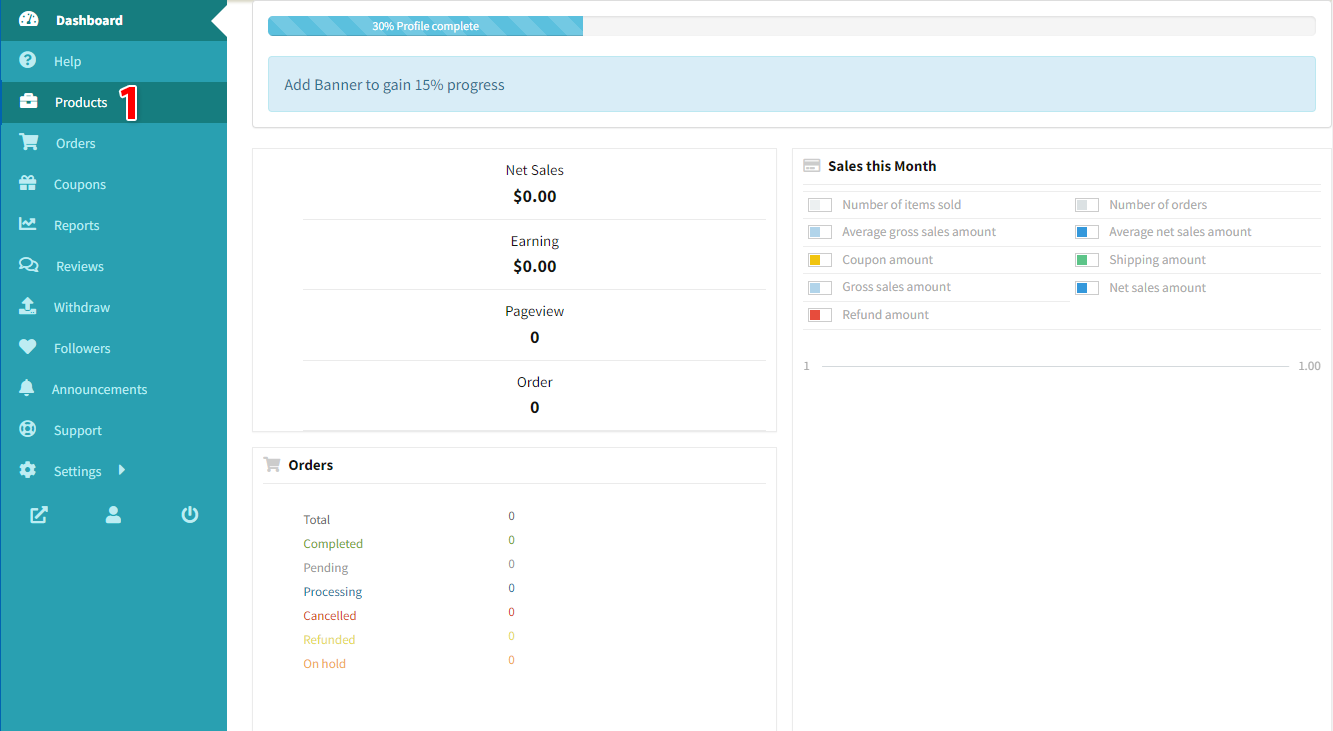1333x731 pixels.
Task: Expand the Settings submenu arrow
Action: [122, 470]
